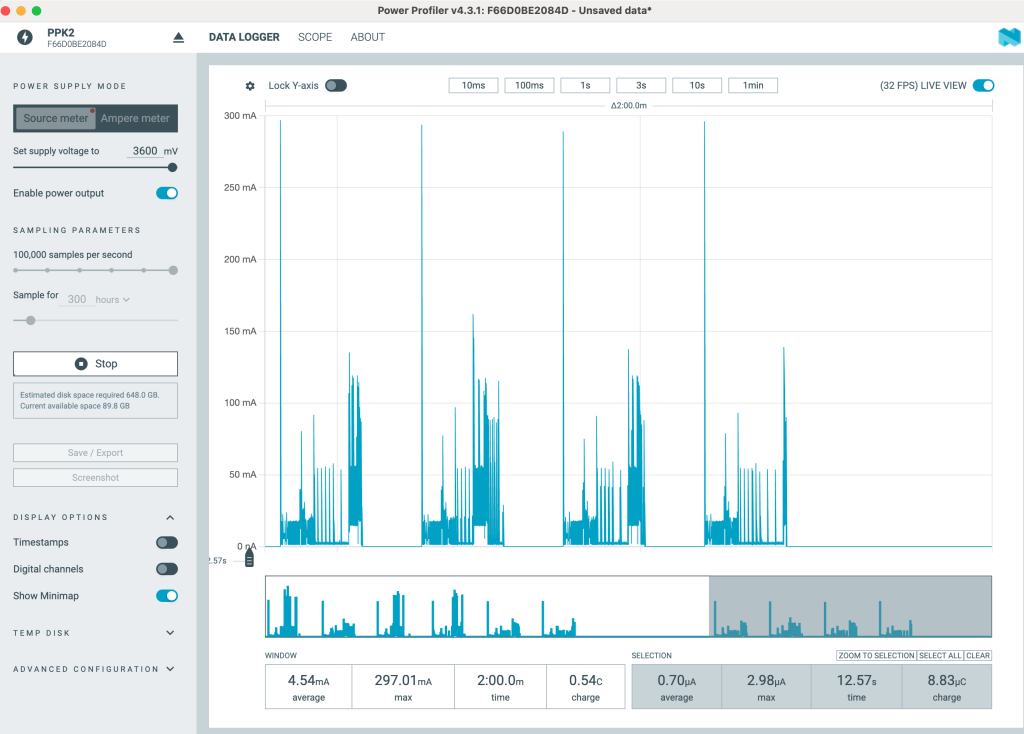Click the Nordic Semiconductor logo
The height and width of the screenshot is (734, 1024).
pos(1008,37)
